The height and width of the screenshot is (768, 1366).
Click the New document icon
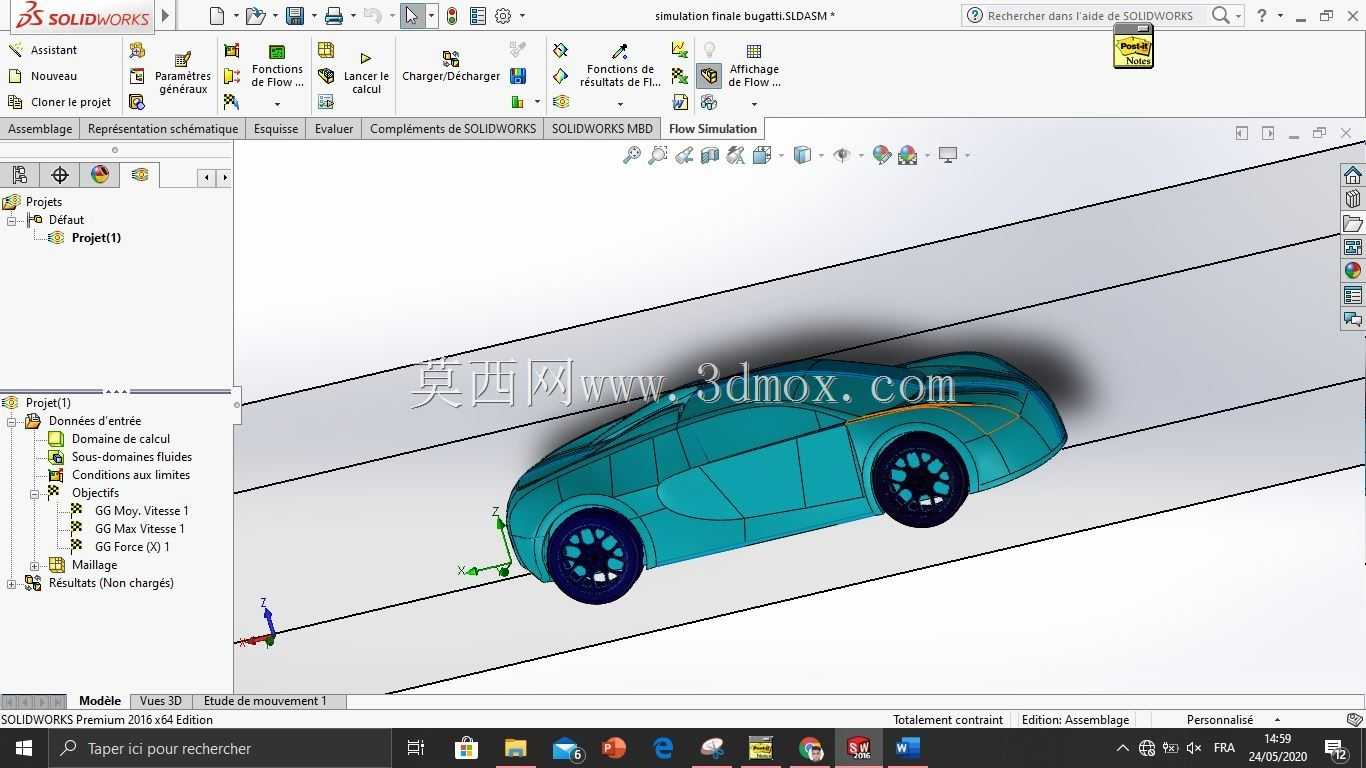pyautogui.click(x=217, y=16)
